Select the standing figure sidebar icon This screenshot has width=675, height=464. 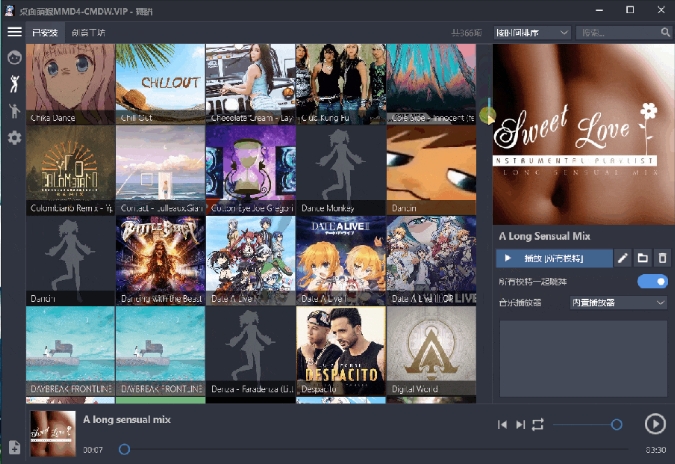point(15,111)
